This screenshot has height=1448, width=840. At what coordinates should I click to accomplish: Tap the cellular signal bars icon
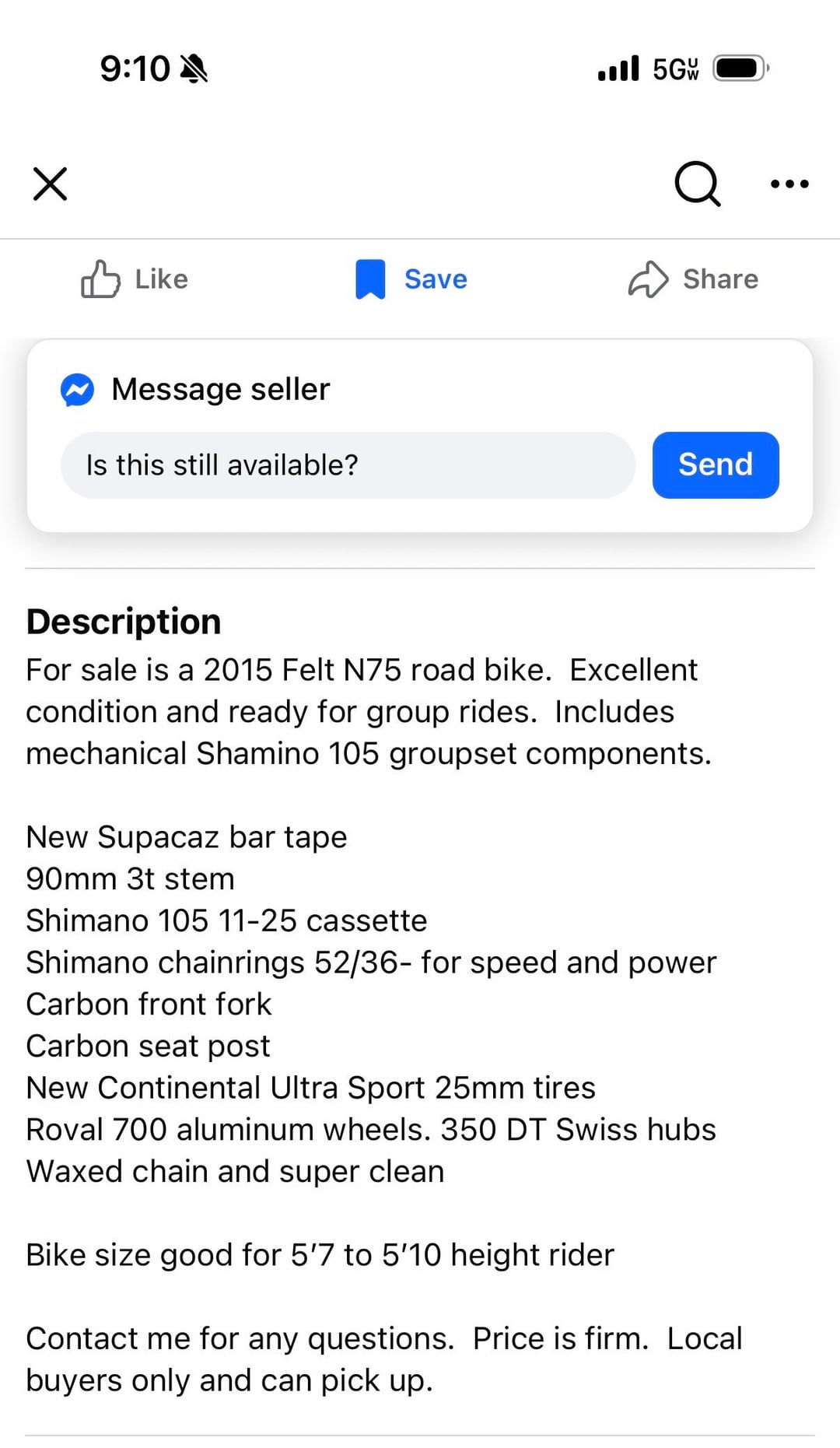pos(618,68)
